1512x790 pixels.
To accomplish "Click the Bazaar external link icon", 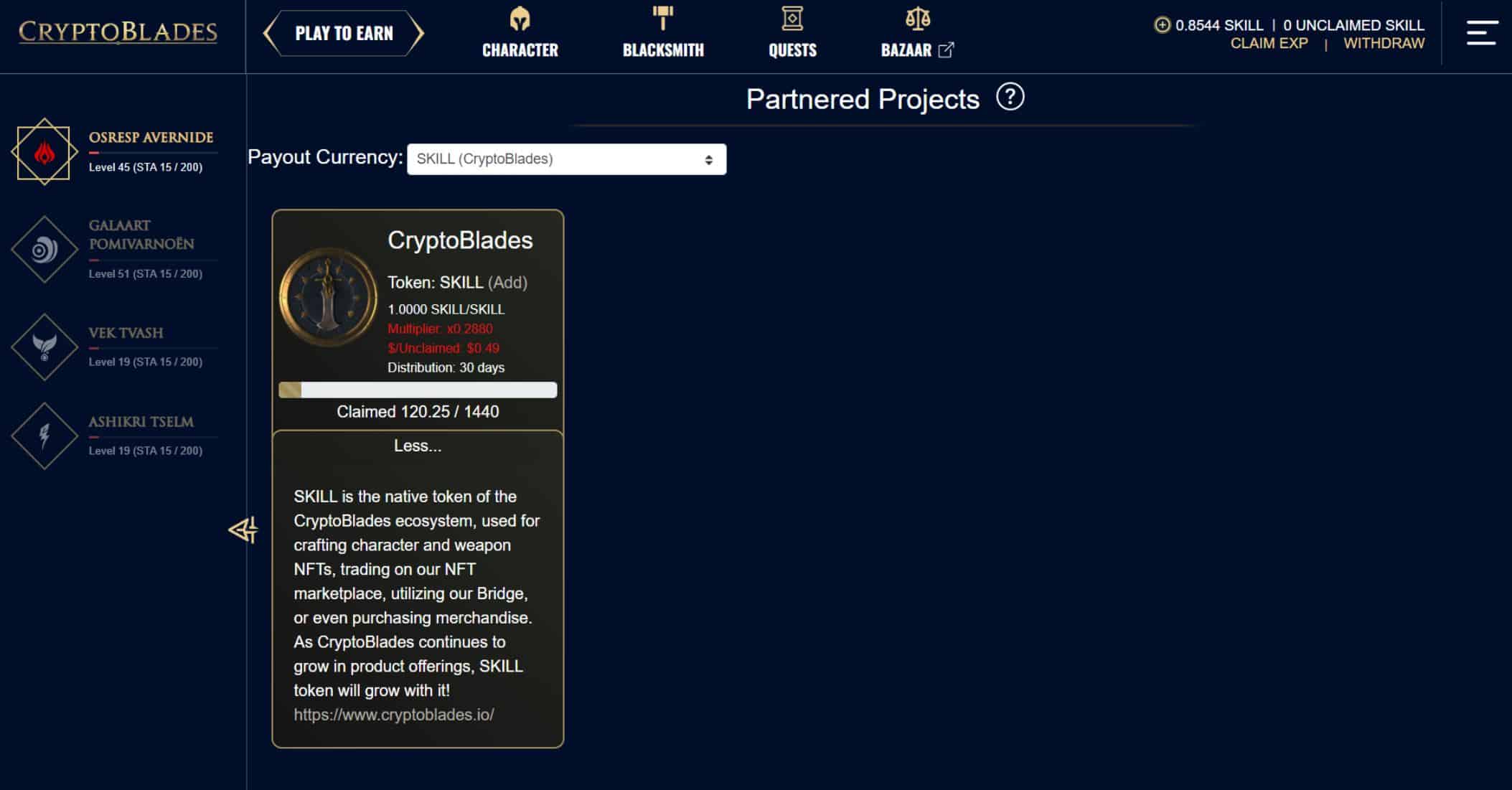I will (x=946, y=50).
